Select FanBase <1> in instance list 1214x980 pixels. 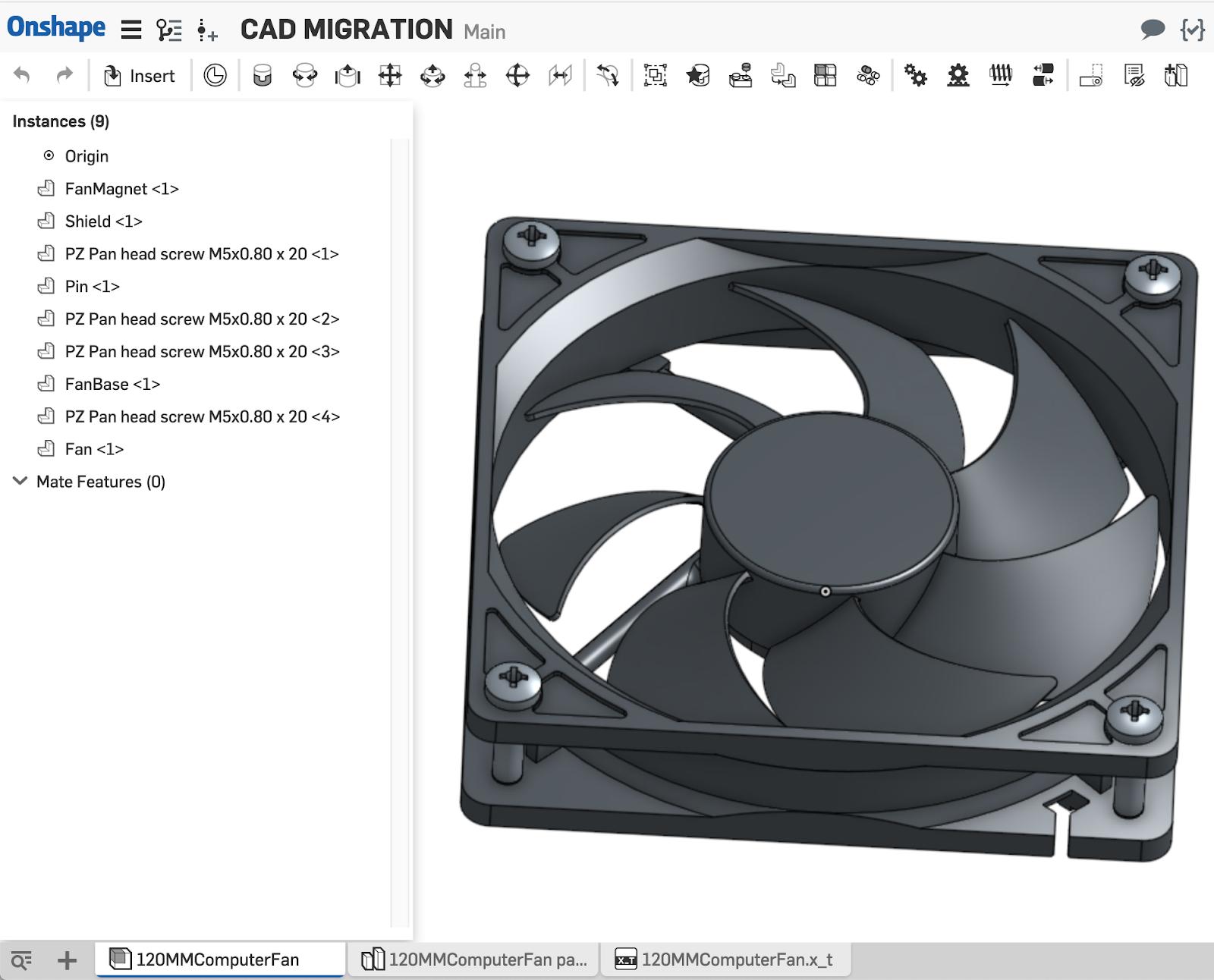[112, 384]
